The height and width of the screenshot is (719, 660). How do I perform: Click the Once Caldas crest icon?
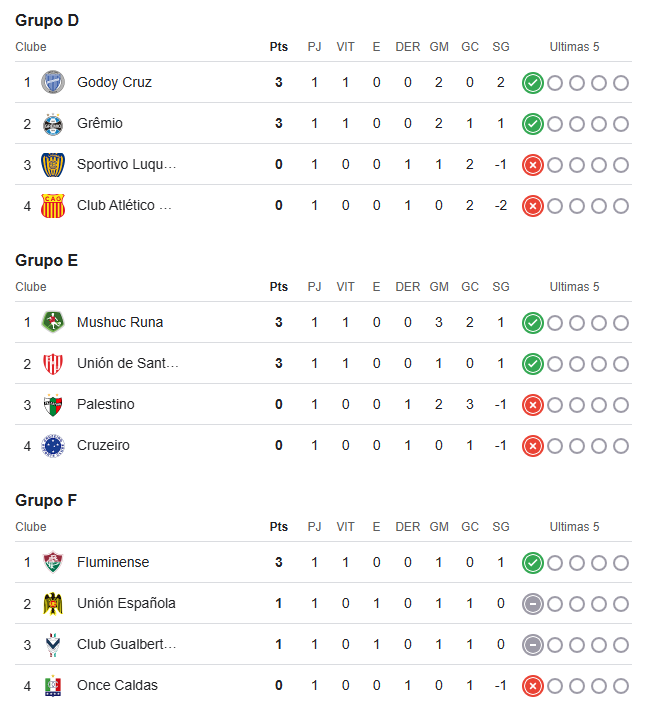(x=53, y=686)
